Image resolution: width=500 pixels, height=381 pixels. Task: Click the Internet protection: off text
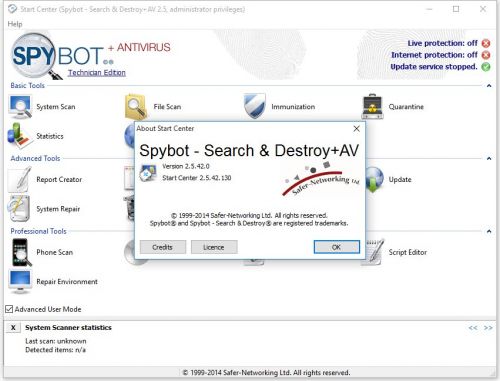coord(434,55)
